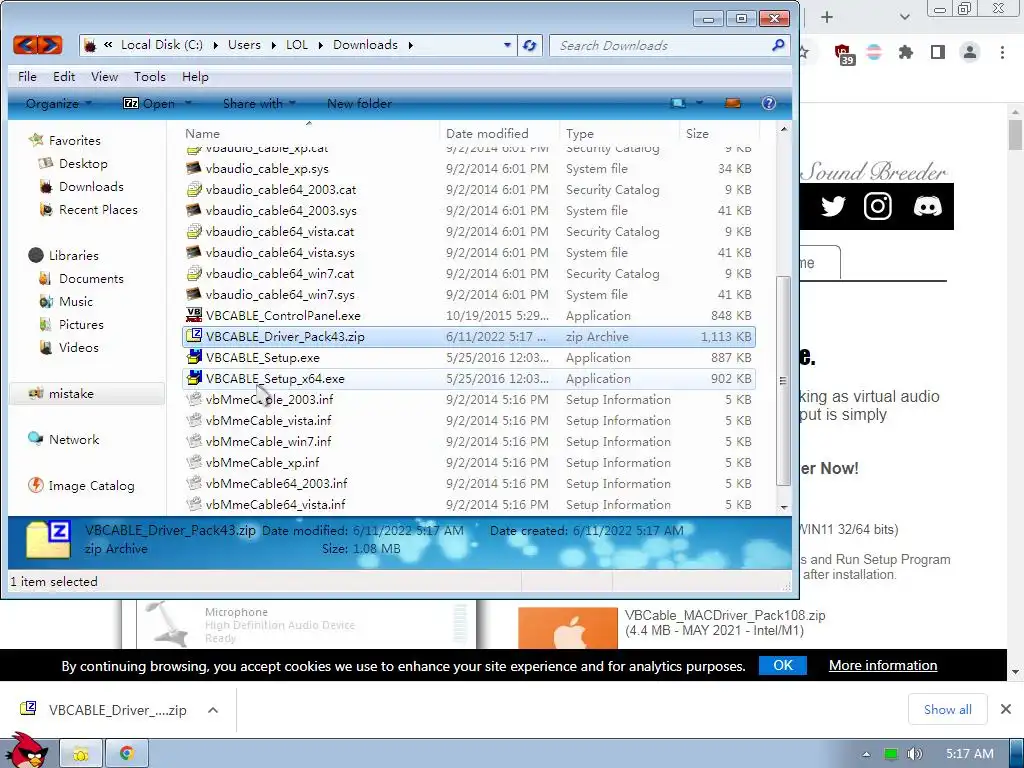Select vbaudio_cable_xp.sys file

tap(266, 168)
